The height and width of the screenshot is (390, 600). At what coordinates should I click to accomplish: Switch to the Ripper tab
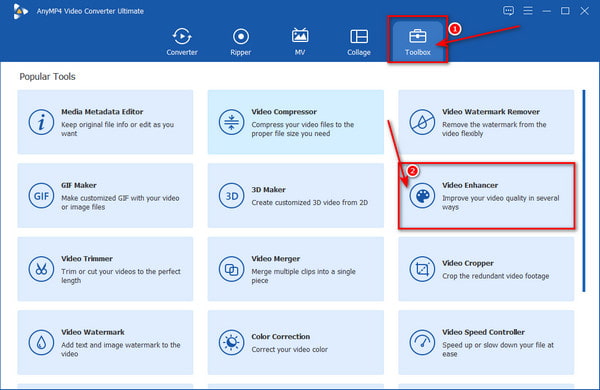[241, 41]
